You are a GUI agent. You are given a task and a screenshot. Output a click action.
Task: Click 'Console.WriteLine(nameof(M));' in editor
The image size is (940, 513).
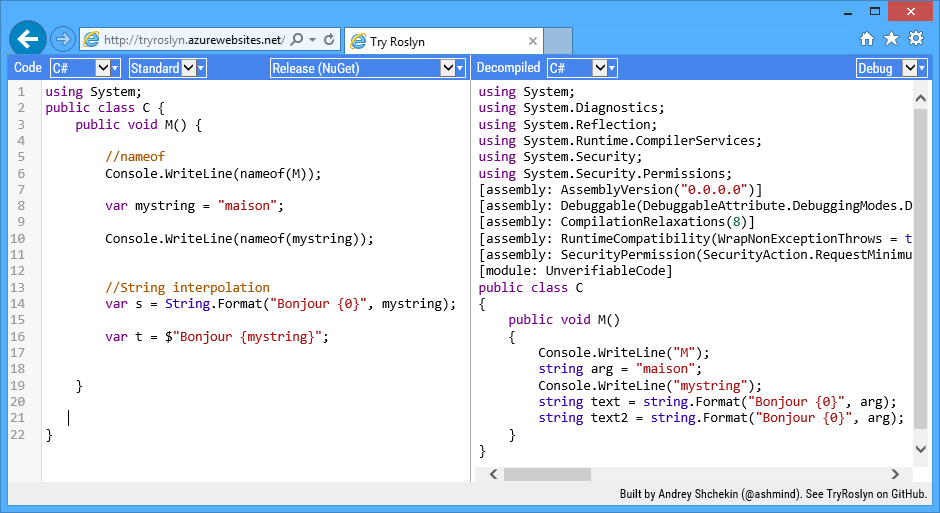pyautogui.click(x=213, y=173)
